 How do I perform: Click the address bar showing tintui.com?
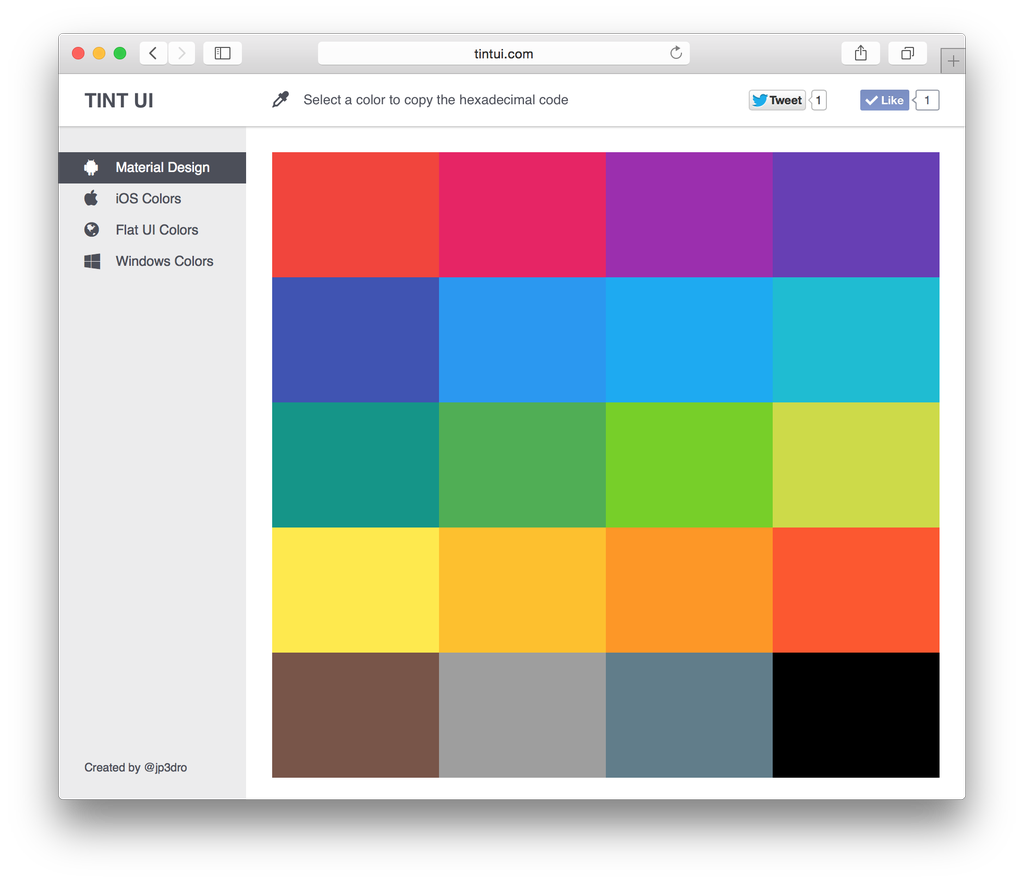point(504,53)
